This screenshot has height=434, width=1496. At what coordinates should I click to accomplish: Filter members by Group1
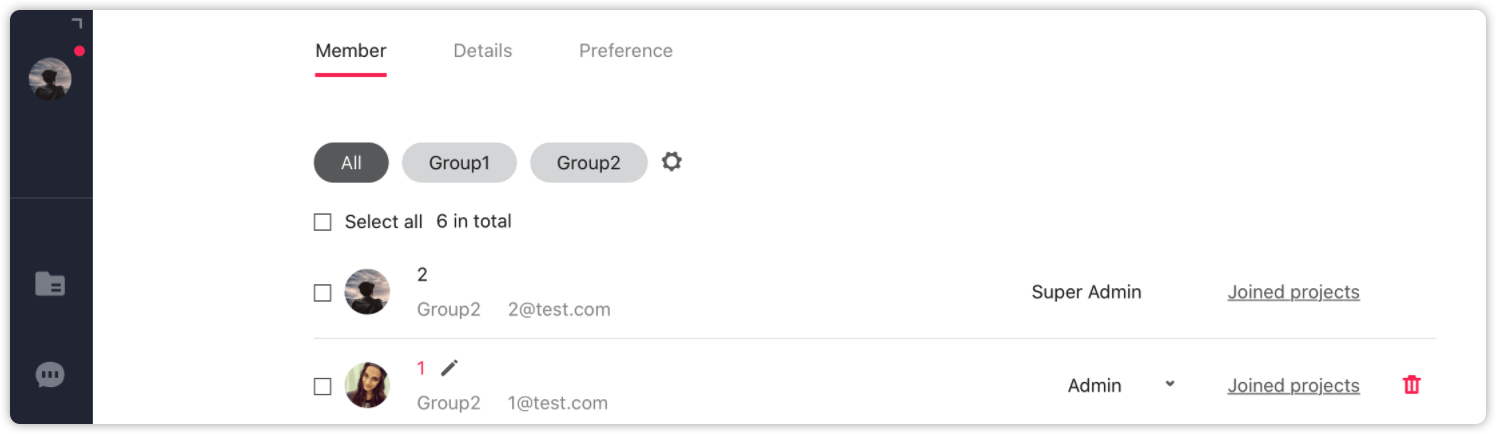tap(459, 163)
